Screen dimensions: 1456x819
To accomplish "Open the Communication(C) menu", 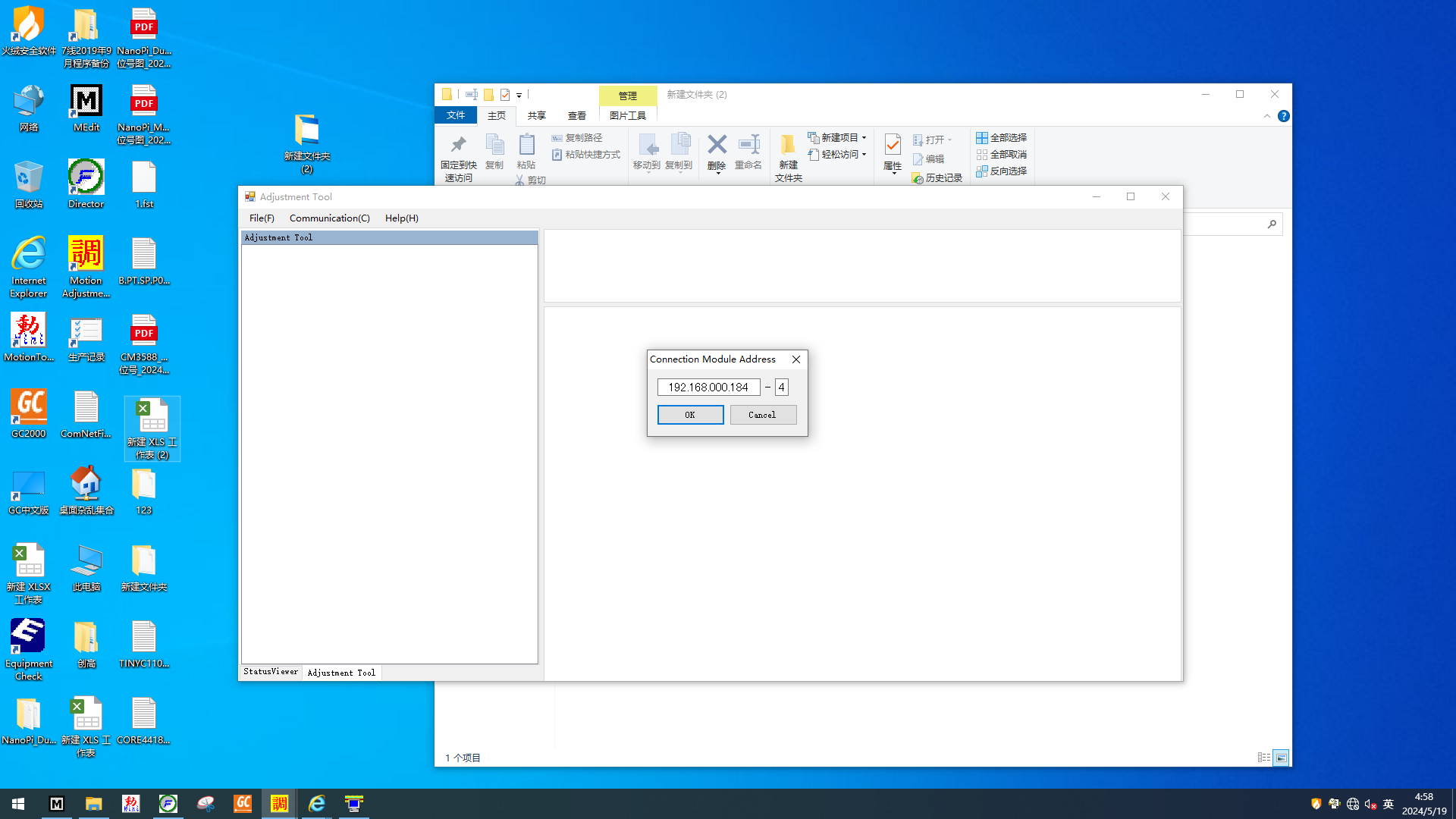I will (x=329, y=218).
